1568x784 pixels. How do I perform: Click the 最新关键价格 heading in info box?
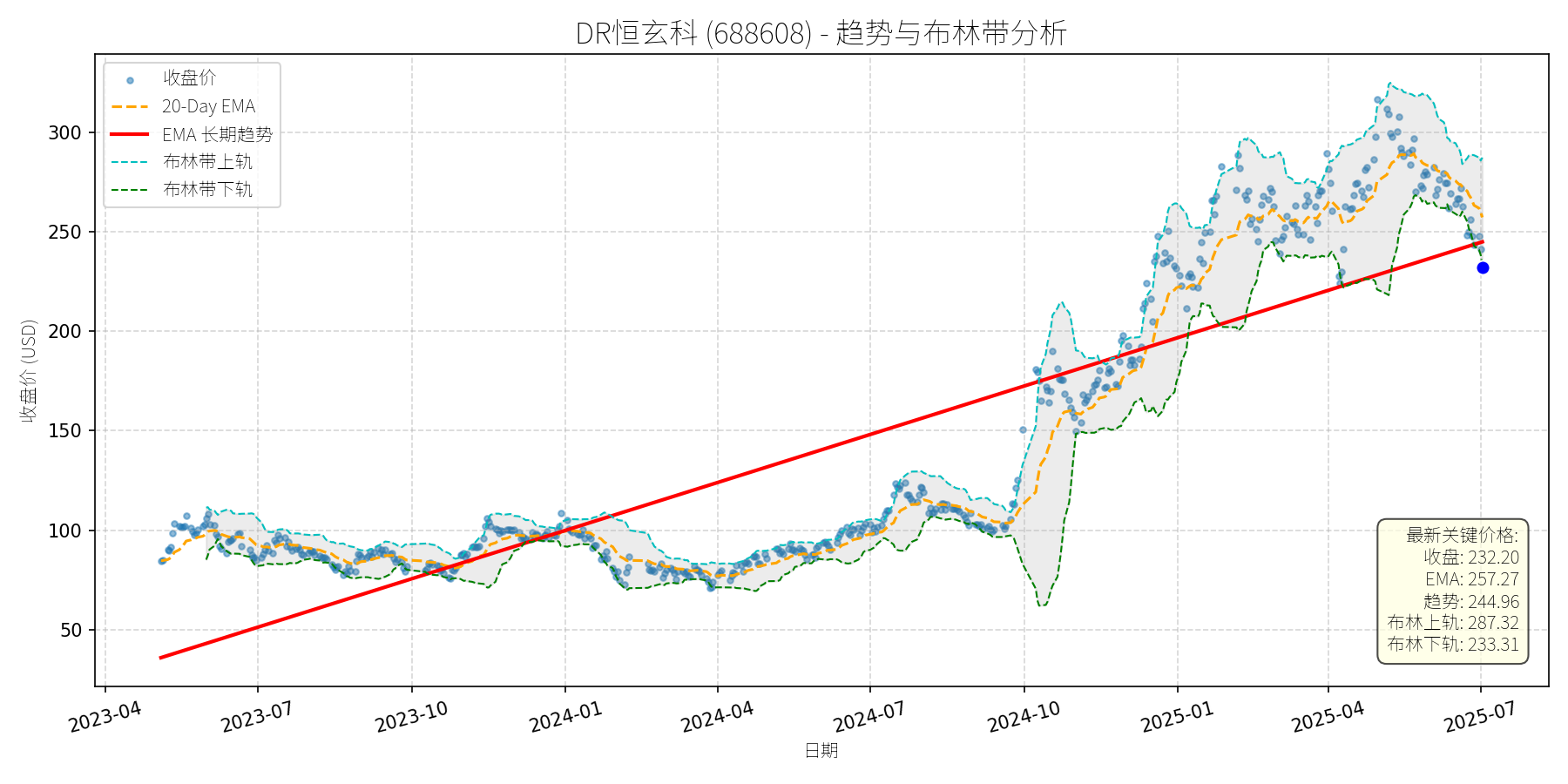tap(1462, 535)
